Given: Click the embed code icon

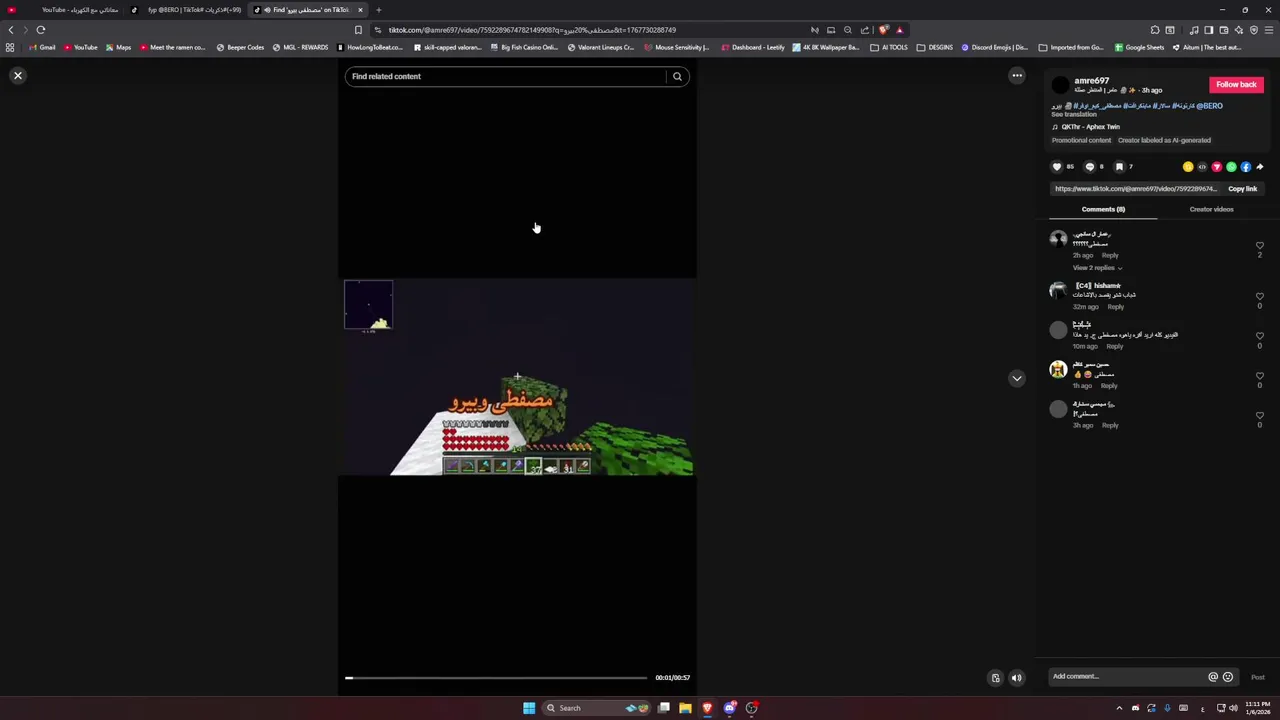Looking at the screenshot, I should (x=1202, y=167).
